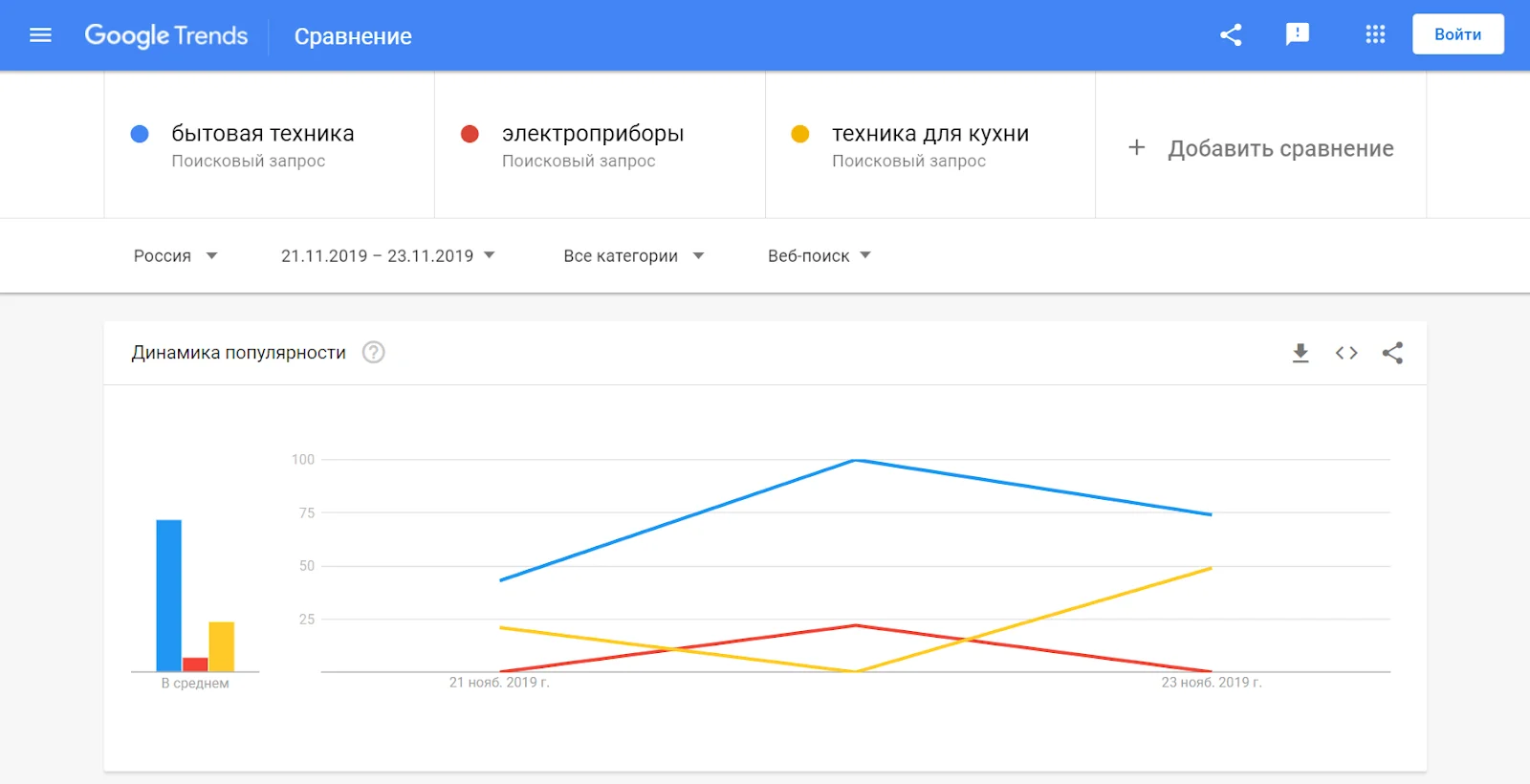Click the embed code icon
1530x784 pixels.
(1346, 353)
